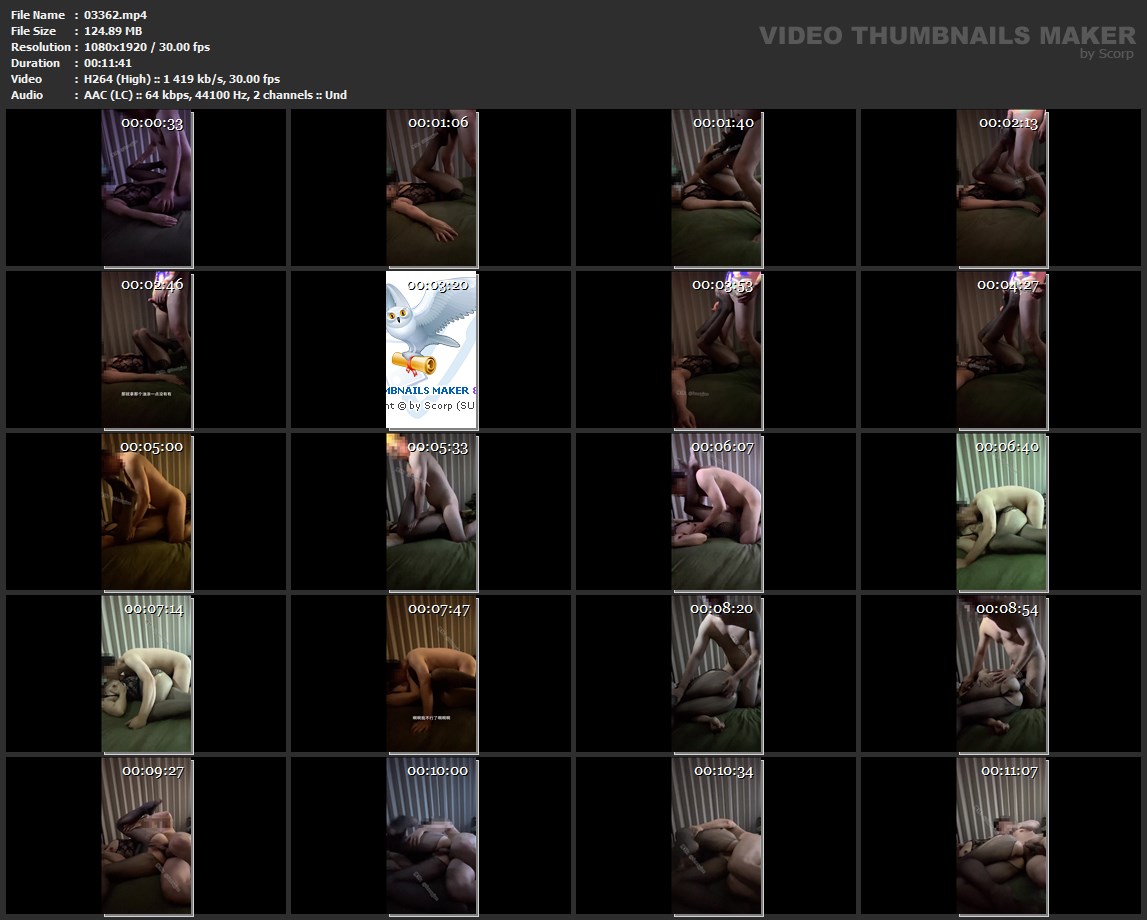
Task: Select the thumbnail at 00:03:53
Action: (717, 350)
